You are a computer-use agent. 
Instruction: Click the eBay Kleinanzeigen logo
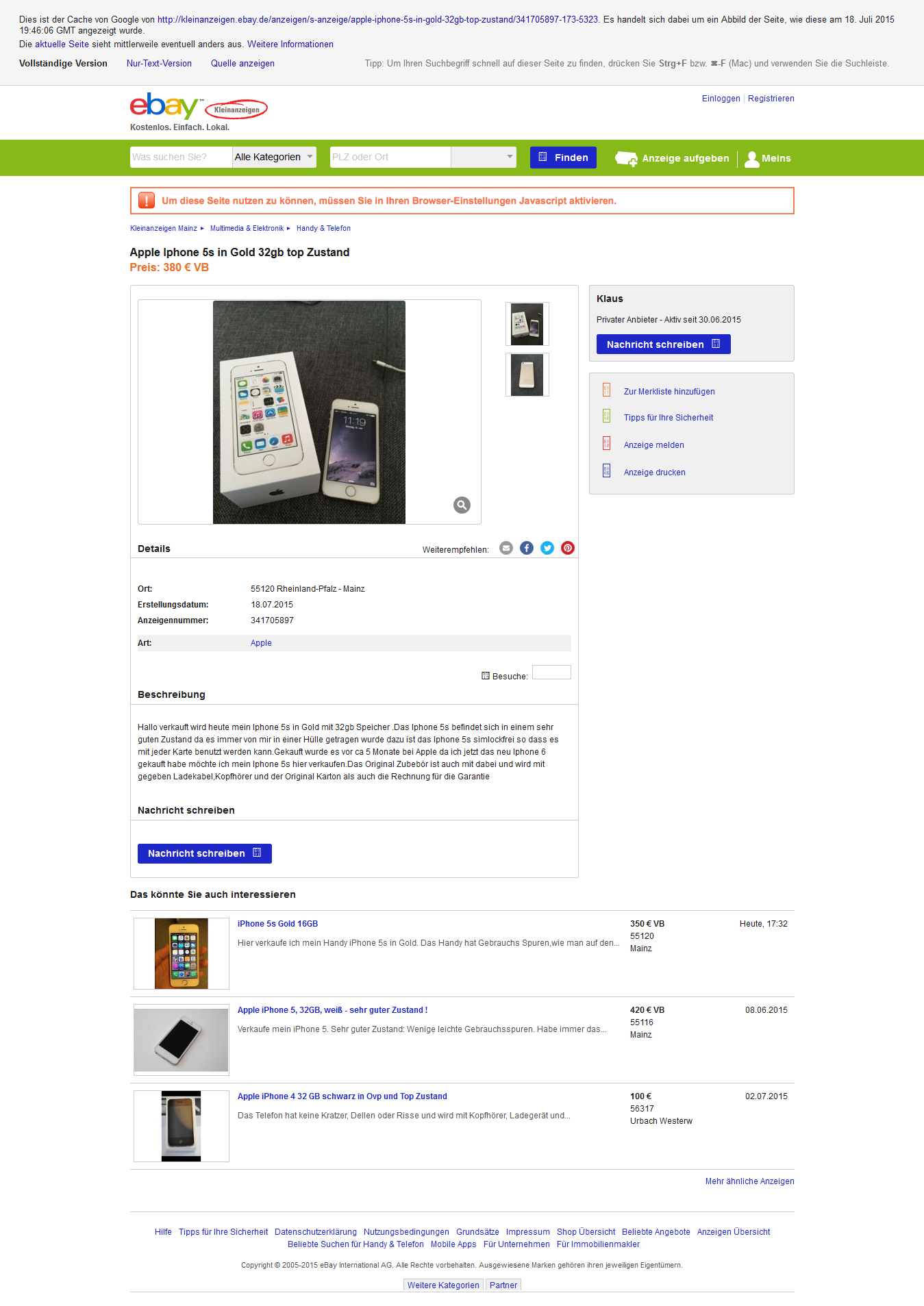pos(199,107)
